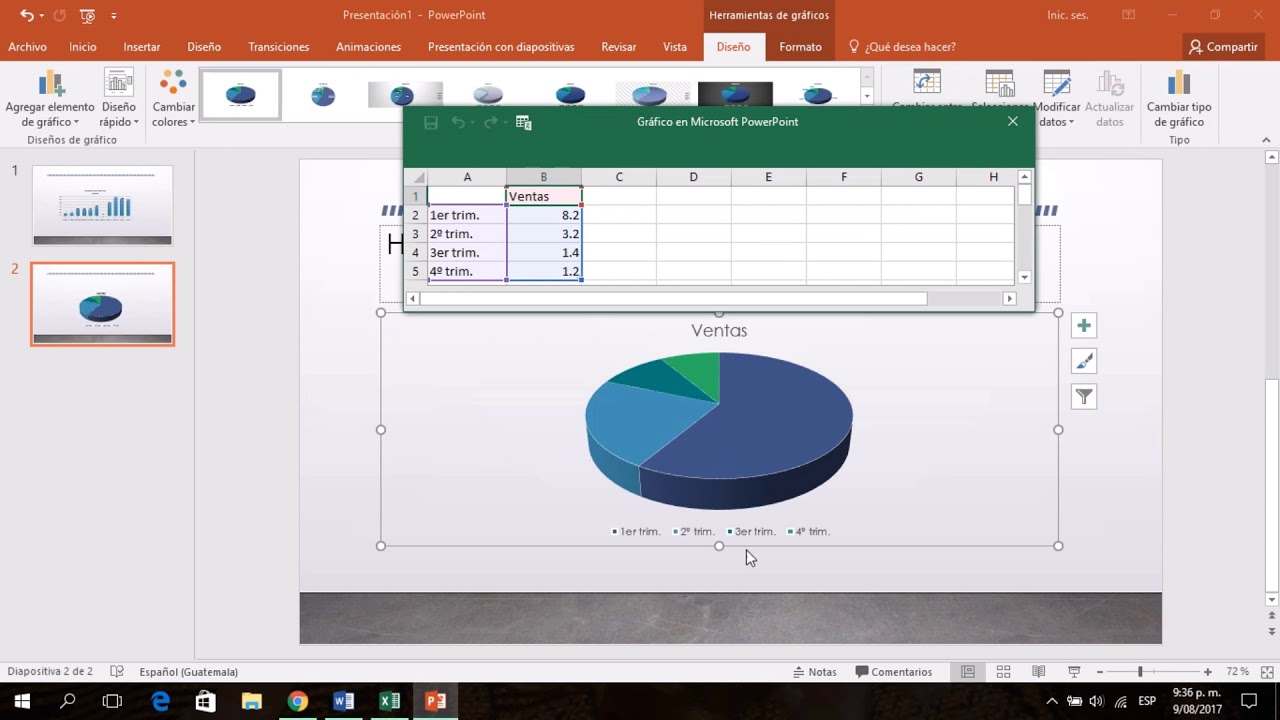Click Inic. ses. sign-in link
Image resolution: width=1280 pixels, height=720 pixels.
click(x=1068, y=15)
